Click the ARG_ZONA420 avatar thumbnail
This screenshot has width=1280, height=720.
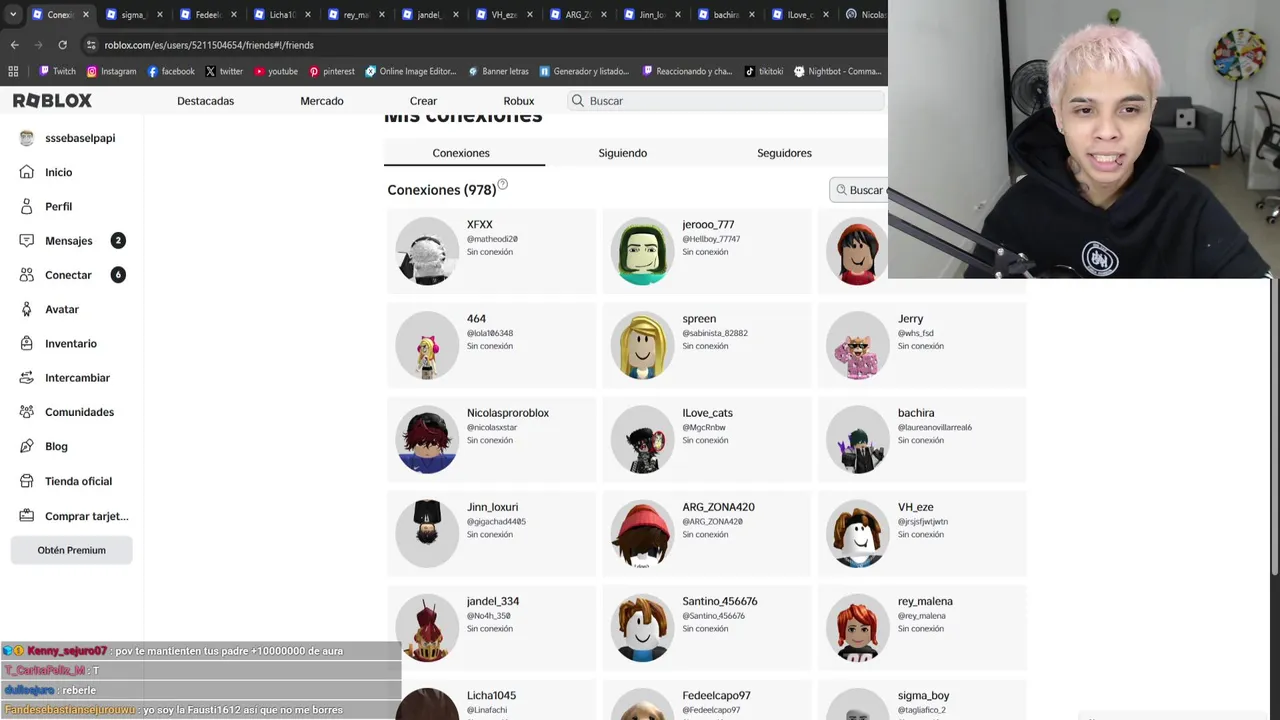642,533
